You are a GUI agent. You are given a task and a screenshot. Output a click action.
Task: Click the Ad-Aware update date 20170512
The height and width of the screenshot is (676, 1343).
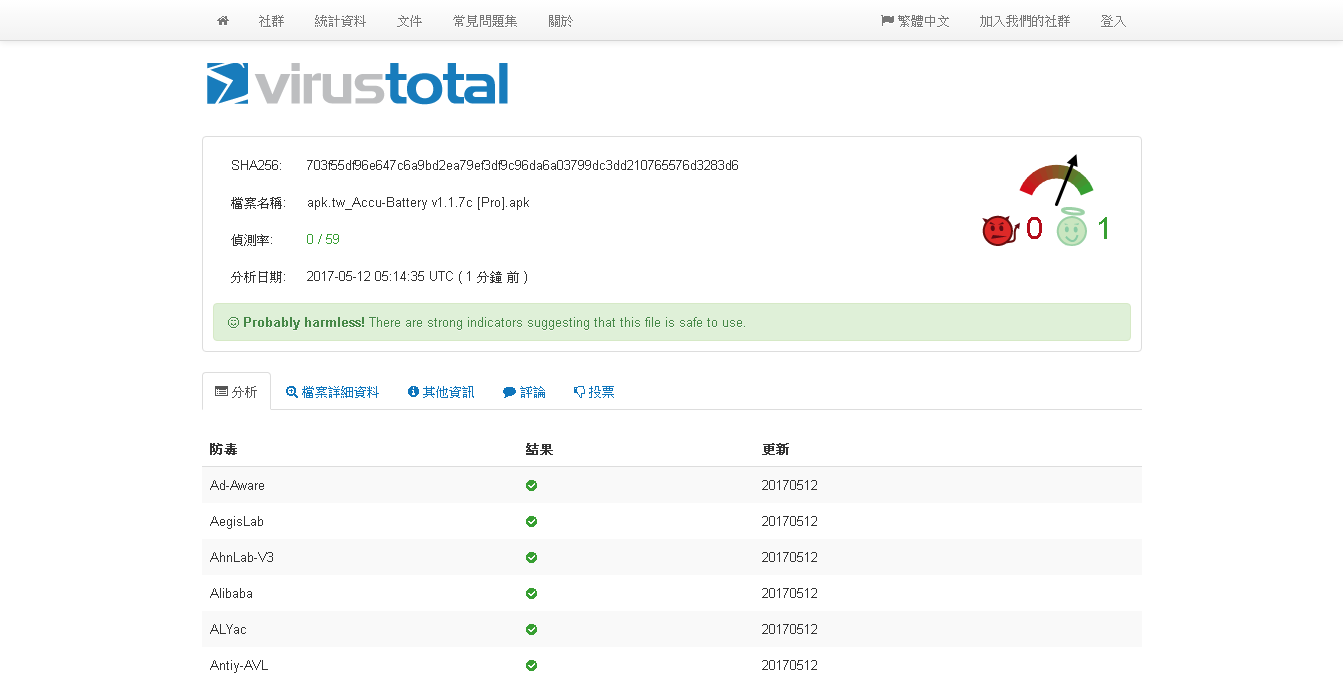(x=789, y=485)
